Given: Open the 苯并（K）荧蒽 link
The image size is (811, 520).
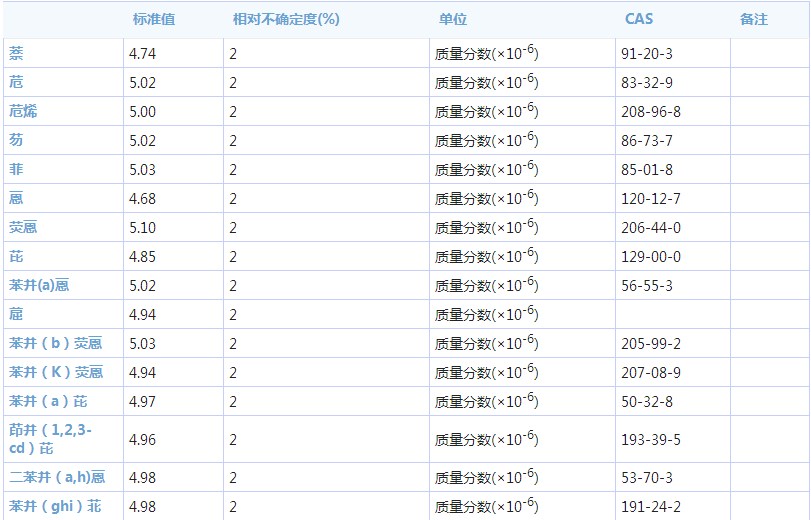Looking at the screenshot, I should (x=55, y=372).
